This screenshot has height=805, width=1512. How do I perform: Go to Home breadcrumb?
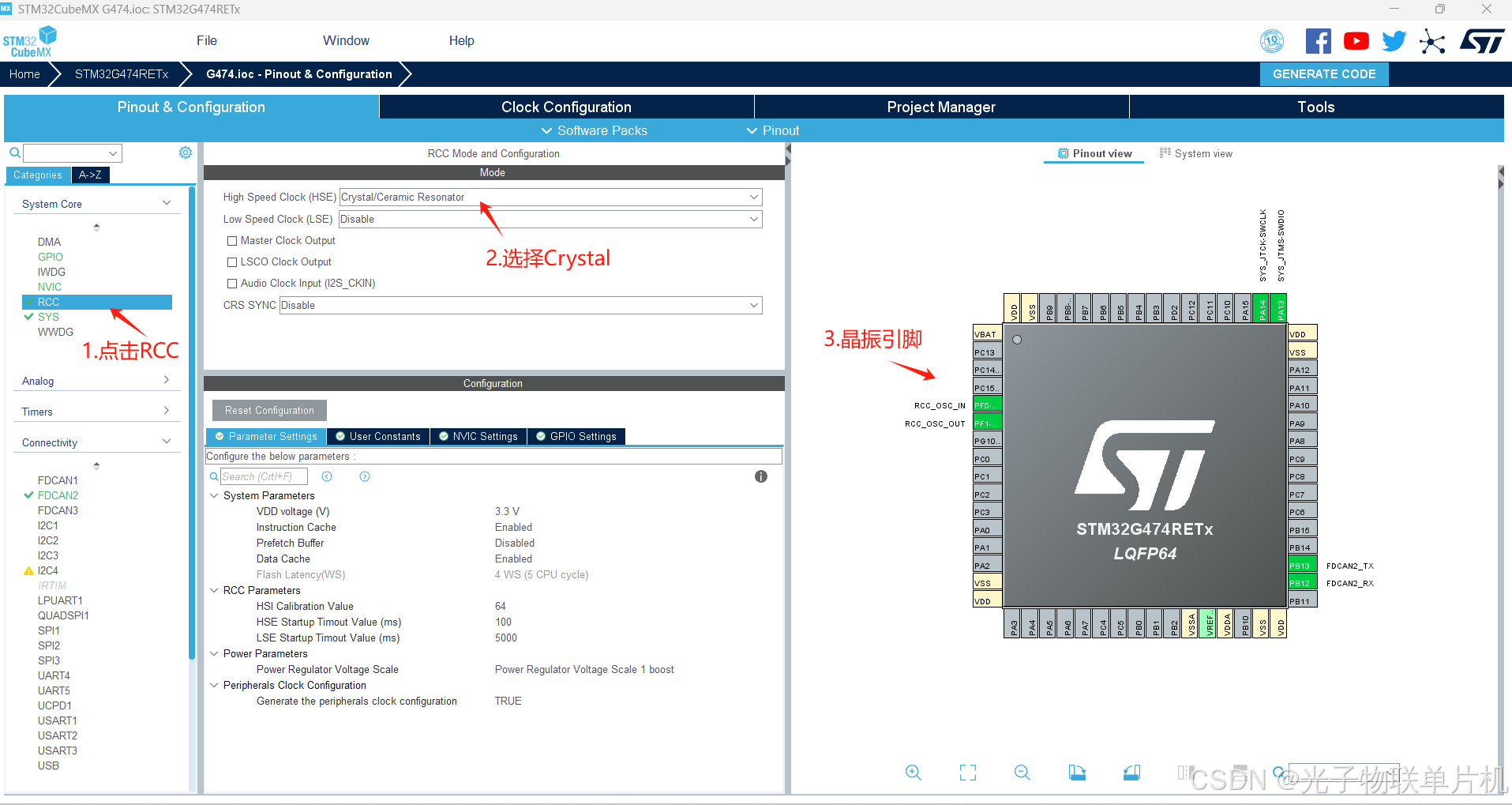(24, 73)
